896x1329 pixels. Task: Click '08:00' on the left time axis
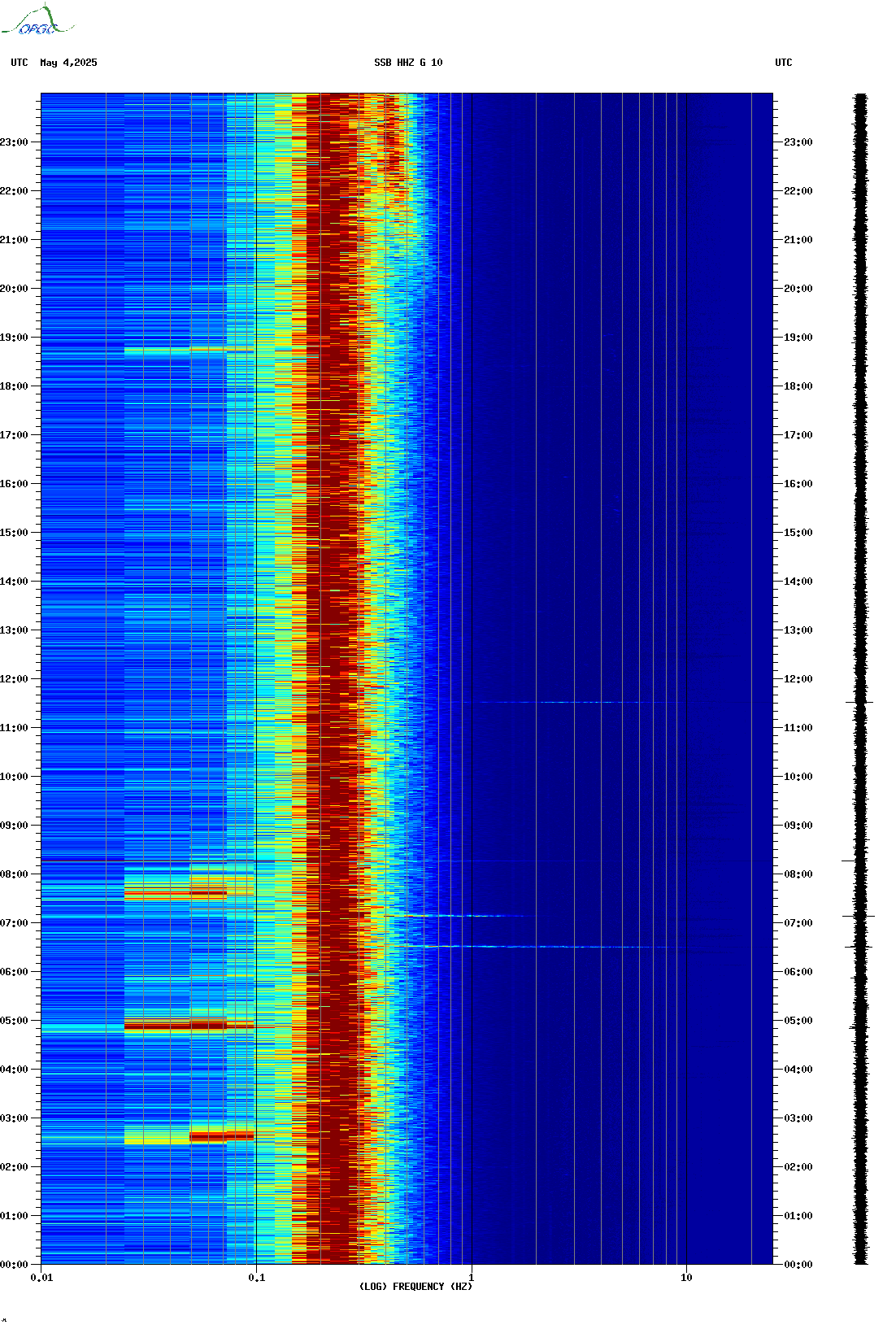coord(14,874)
